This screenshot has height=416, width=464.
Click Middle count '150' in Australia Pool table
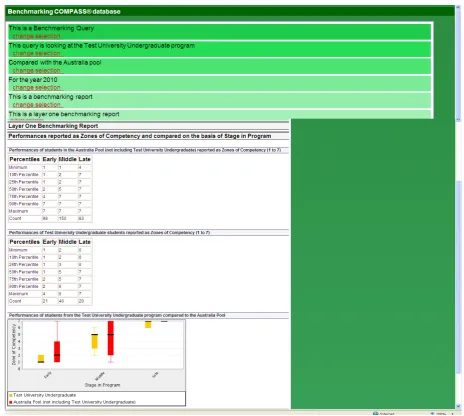click(63, 219)
